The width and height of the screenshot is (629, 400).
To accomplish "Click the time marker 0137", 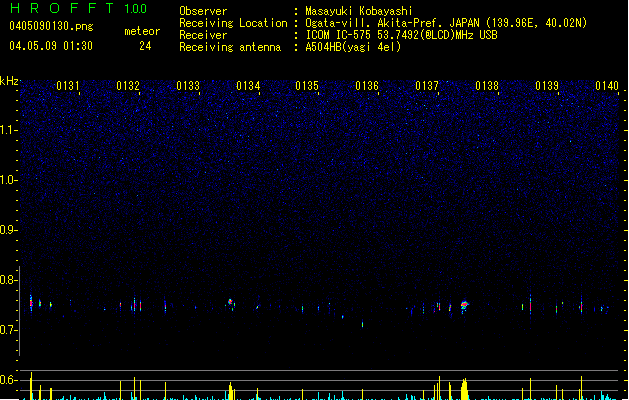I will click(x=427, y=86).
